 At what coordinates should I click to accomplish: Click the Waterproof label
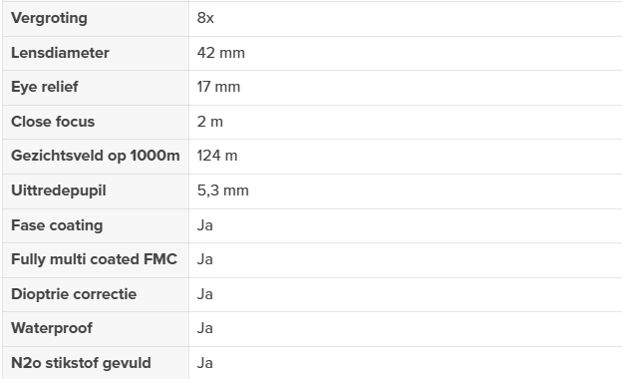coord(52,328)
